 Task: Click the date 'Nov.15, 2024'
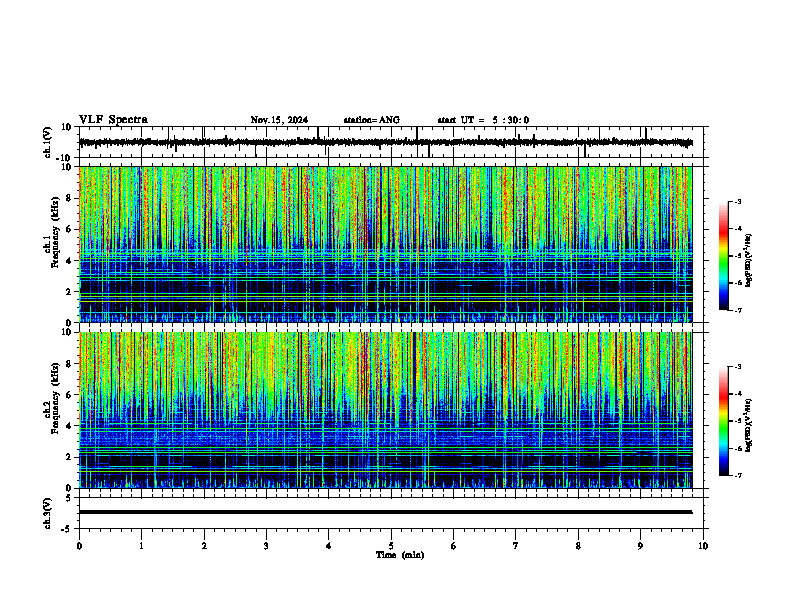tap(279, 120)
